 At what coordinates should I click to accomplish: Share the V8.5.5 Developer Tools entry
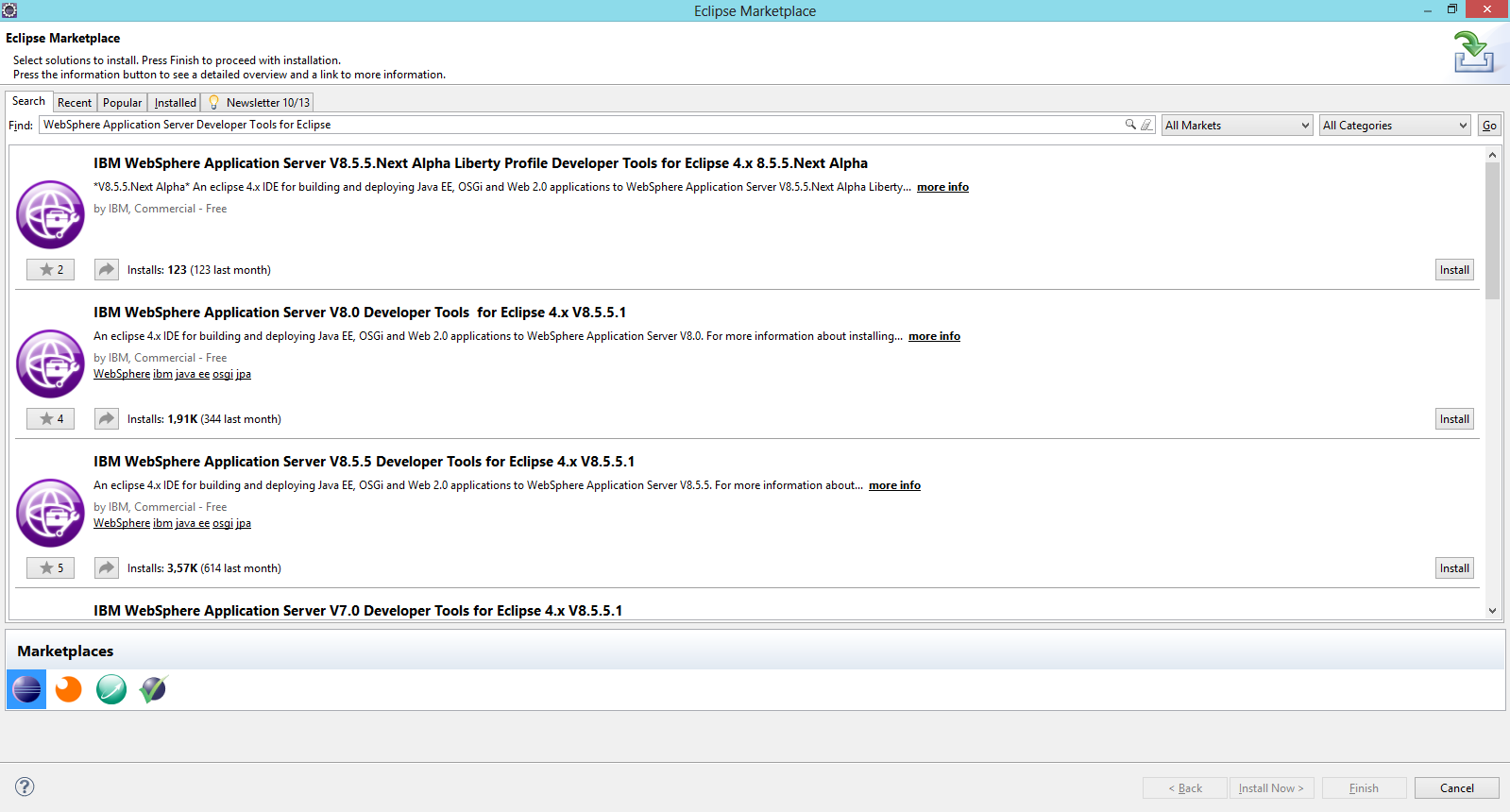(107, 568)
